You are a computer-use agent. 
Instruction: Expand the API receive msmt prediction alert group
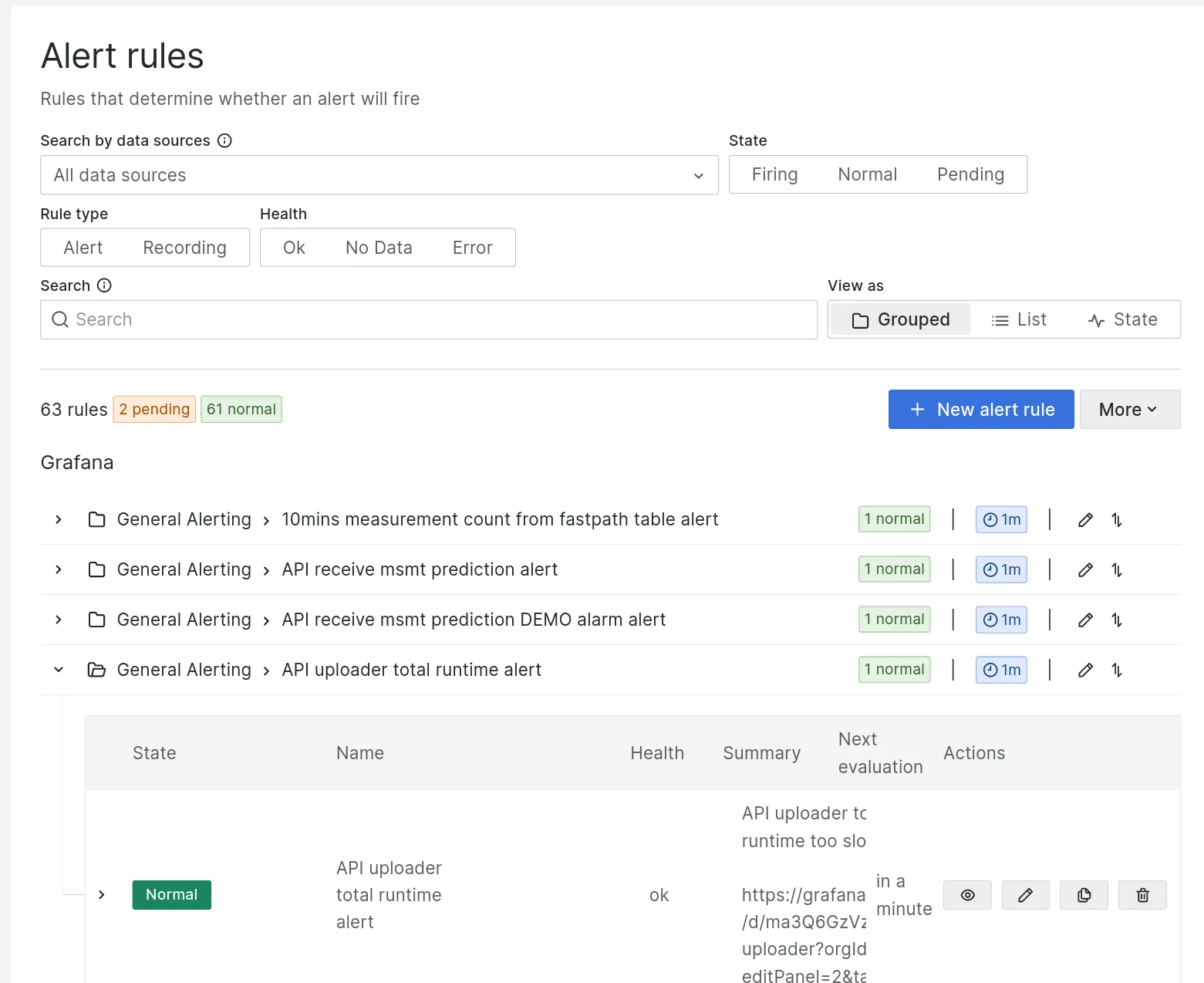59,569
